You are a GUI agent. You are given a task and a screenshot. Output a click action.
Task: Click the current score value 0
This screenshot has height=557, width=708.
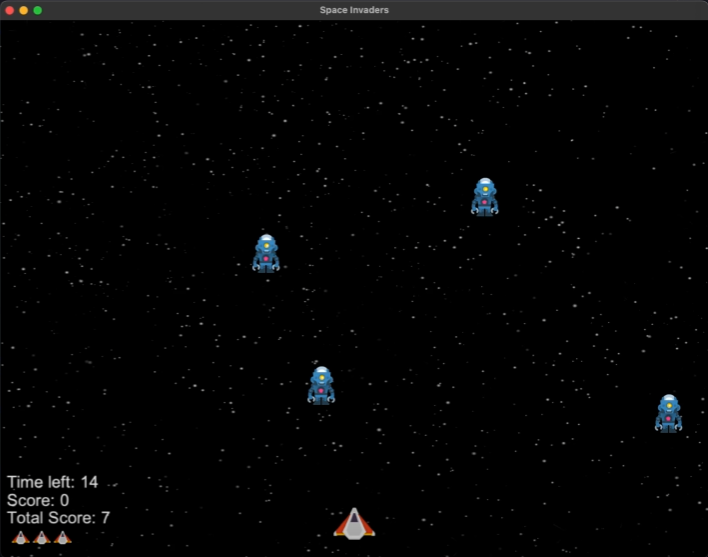65,500
